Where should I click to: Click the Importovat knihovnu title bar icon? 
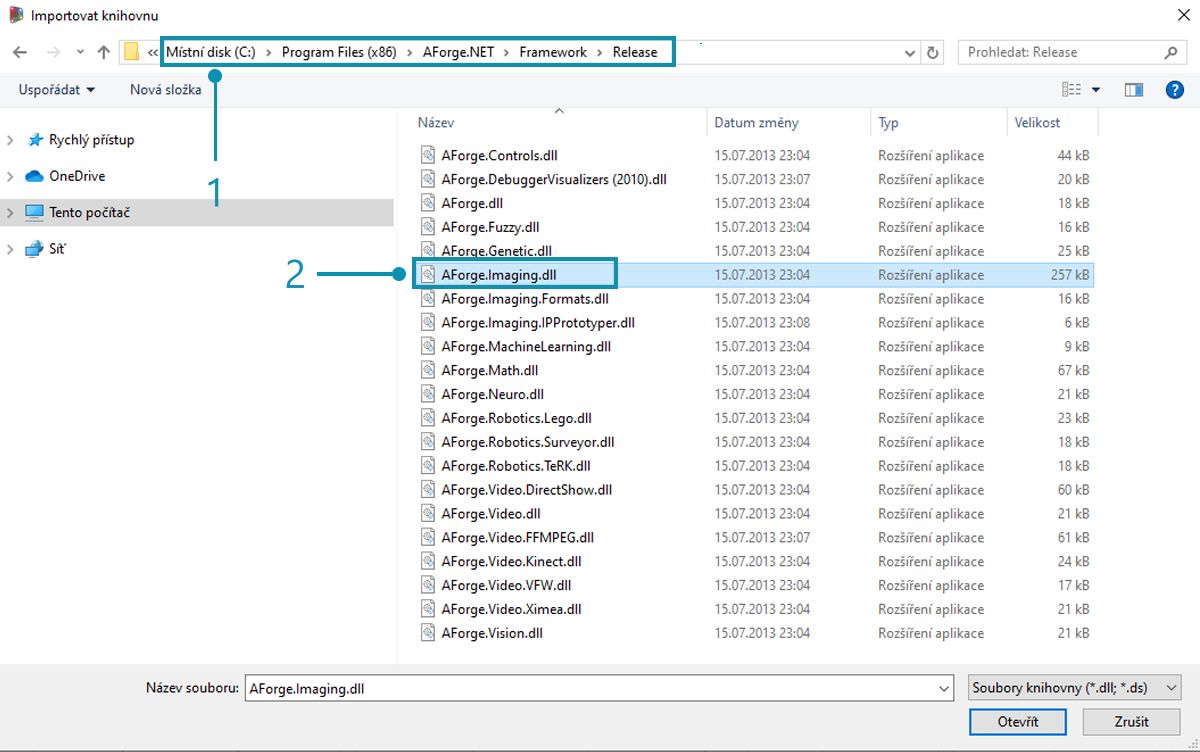point(15,16)
